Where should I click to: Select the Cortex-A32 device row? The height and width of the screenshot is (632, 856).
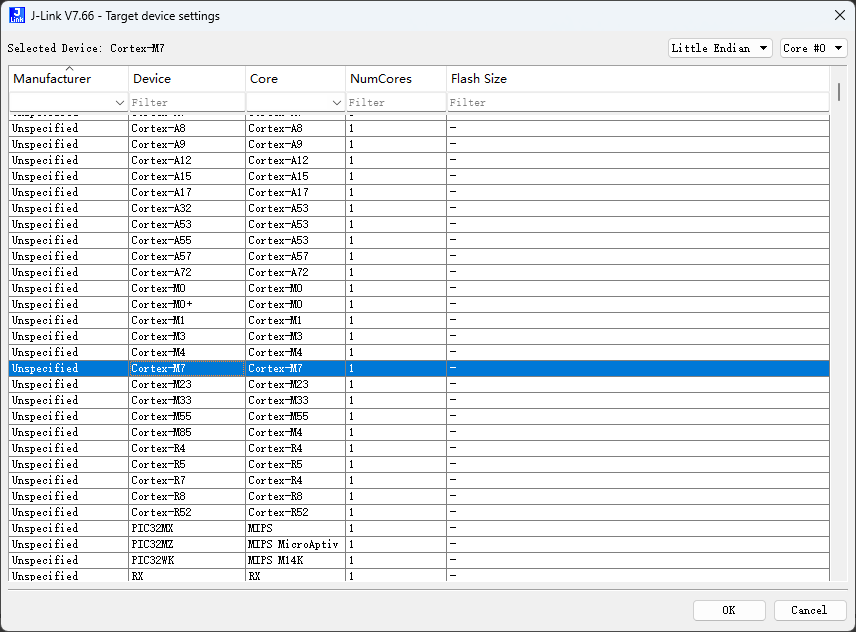[x=419, y=208]
